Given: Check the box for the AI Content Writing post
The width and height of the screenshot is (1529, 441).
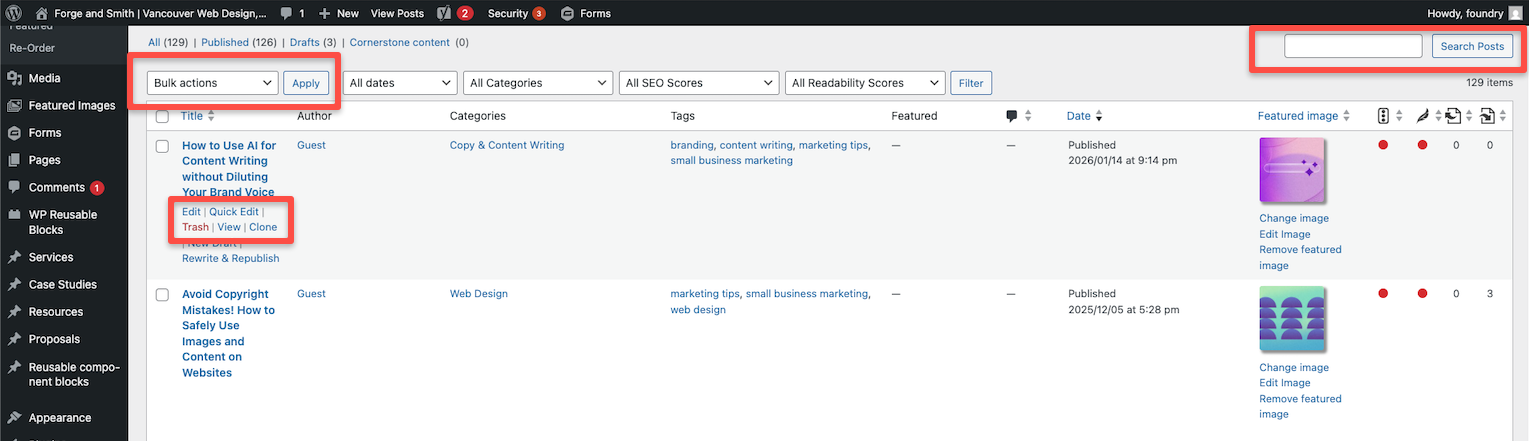Looking at the screenshot, I should (x=162, y=146).
